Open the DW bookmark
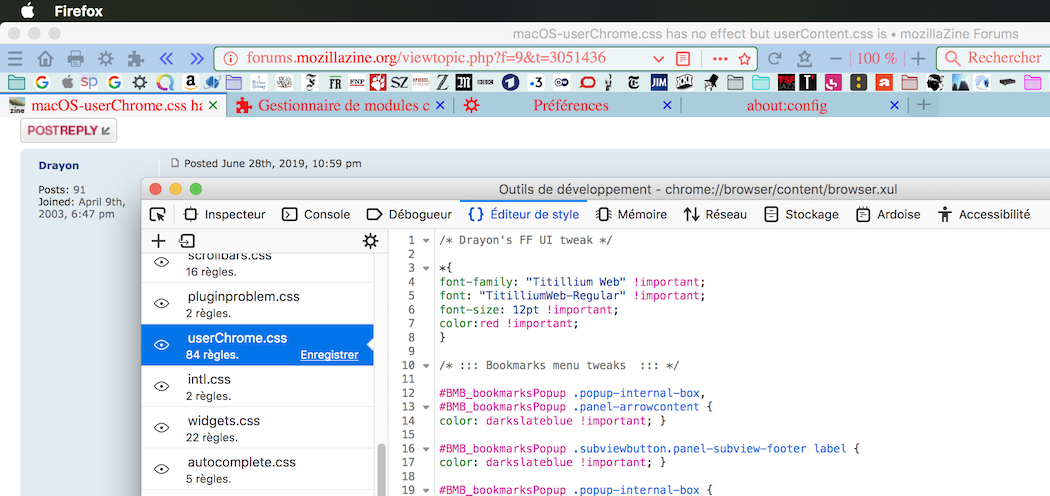The width and height of the screenshot is (1050, 496). 562,82
